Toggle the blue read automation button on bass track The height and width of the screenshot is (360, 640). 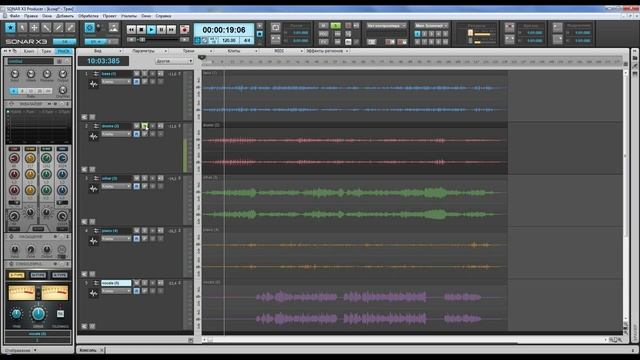[137, 82]
